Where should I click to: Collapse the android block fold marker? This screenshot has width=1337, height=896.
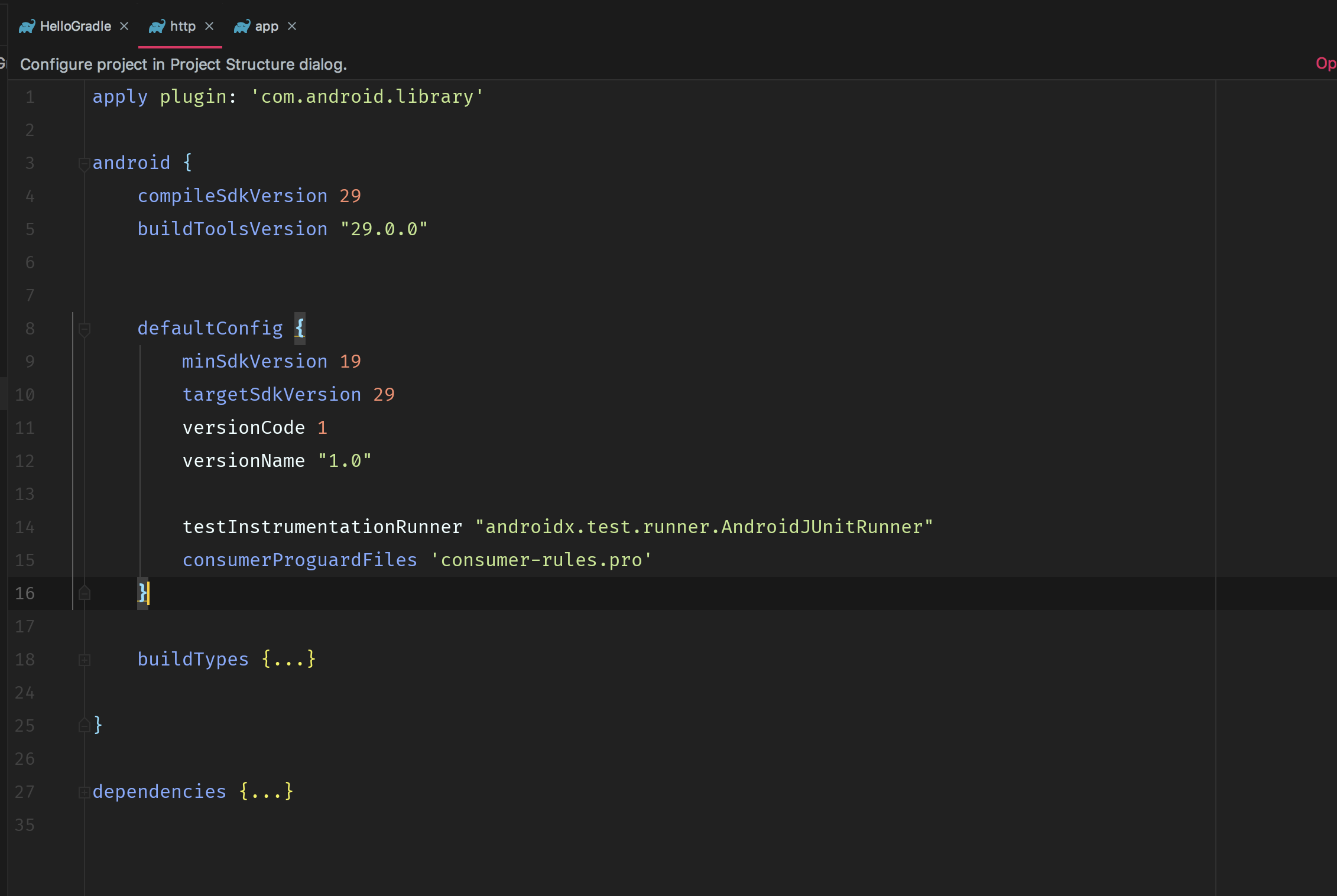pyautogui.click(x=84, y=164)
